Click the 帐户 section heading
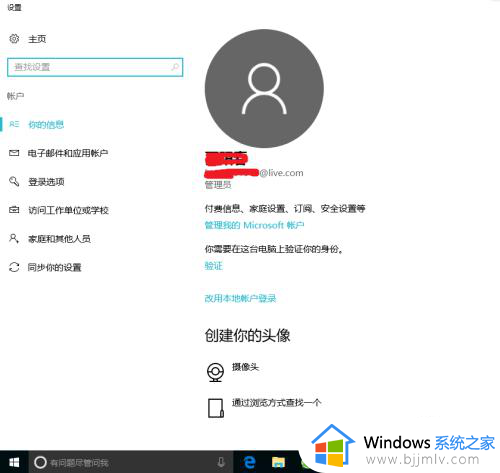The image size is (500, 473). [15, 96]
